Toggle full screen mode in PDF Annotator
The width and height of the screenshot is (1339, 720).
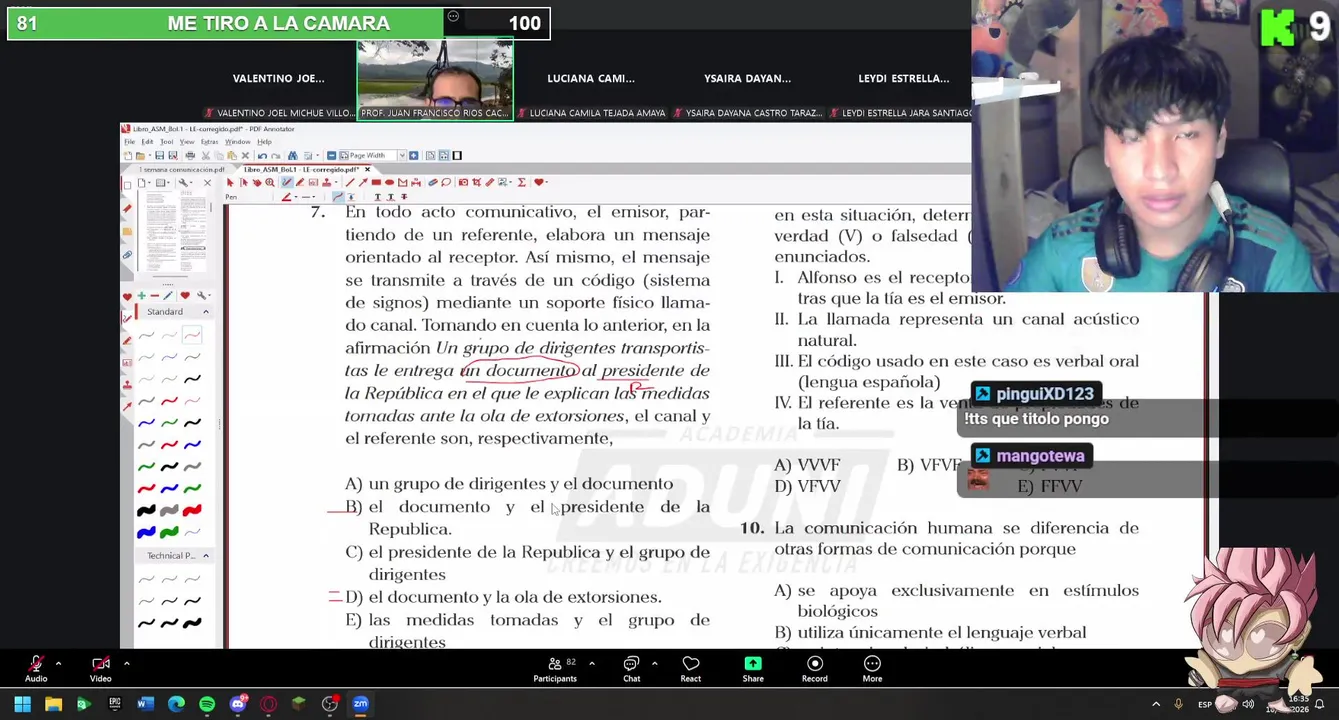[x=457, y=155]
